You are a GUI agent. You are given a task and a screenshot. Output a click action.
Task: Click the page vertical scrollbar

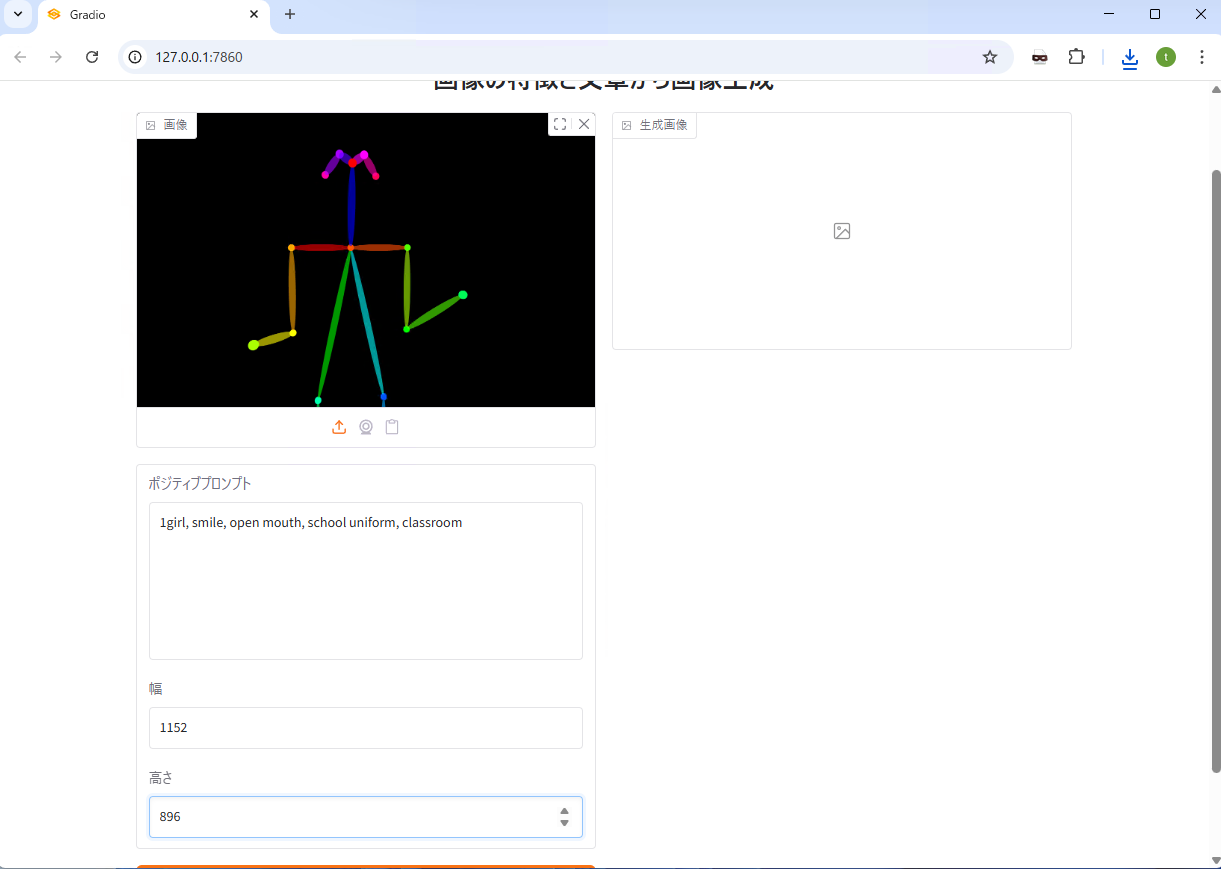(x=1216, y=470)
